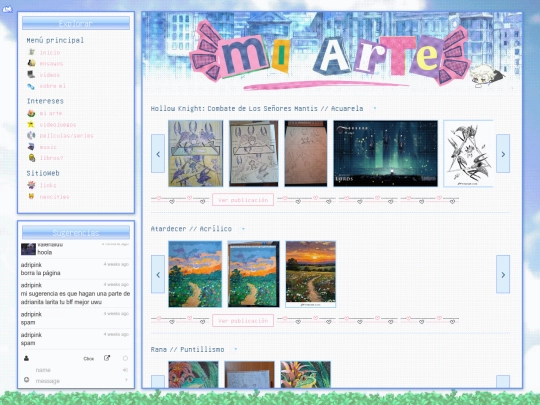Viewport: 540px width, 405px height.
Task: Click the icon beside music
Action: point(31,147)
